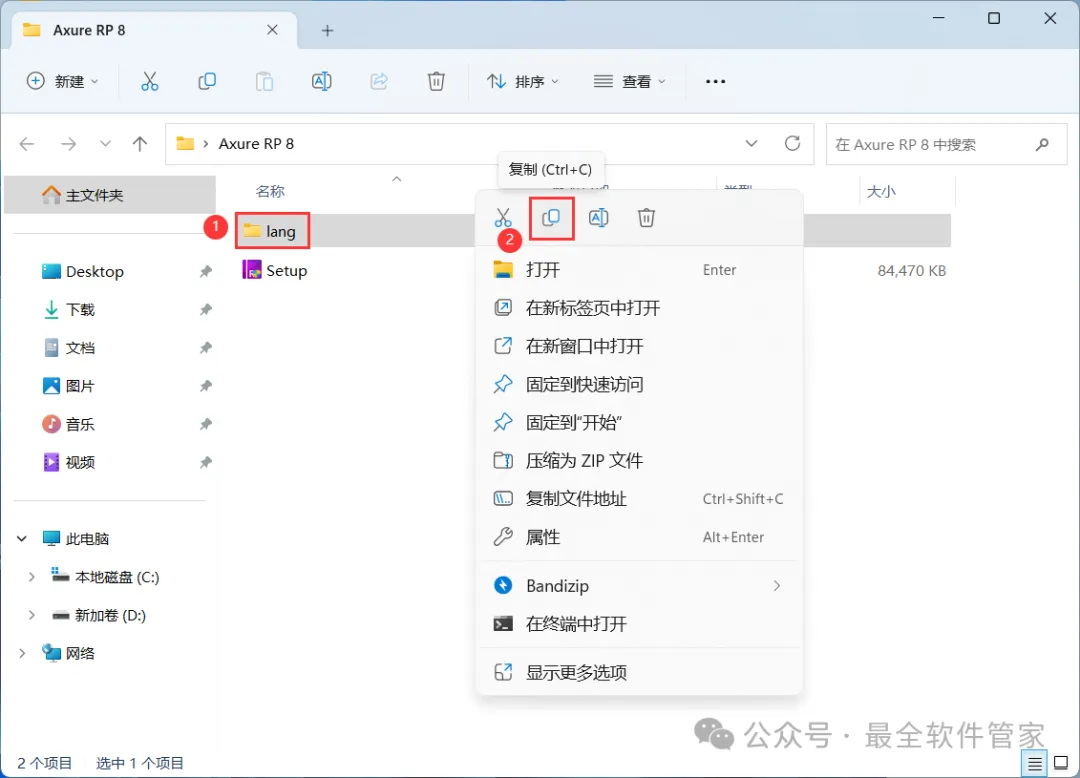Click the search box 在 Axure RP 8 中搜索
The image size is (1080, 778).
click(946, 144)
